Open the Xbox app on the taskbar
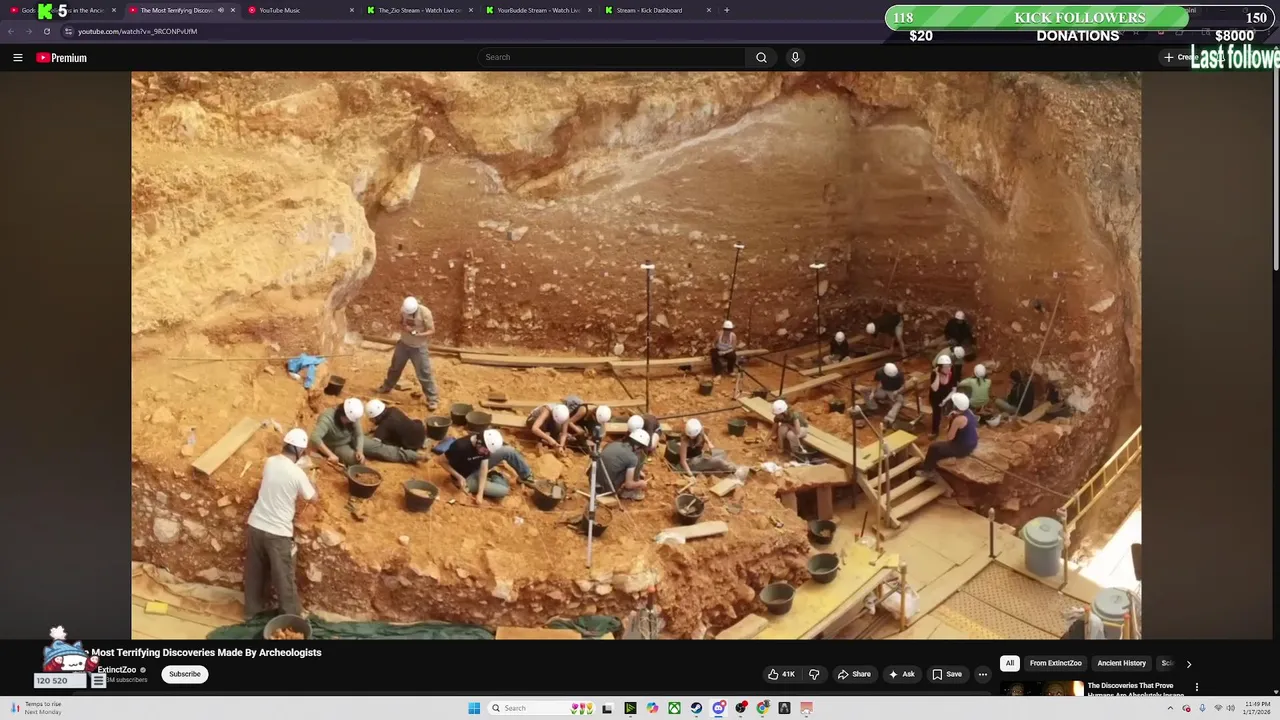The width and height of the screenshot is (1280, 720). (675, 708)
